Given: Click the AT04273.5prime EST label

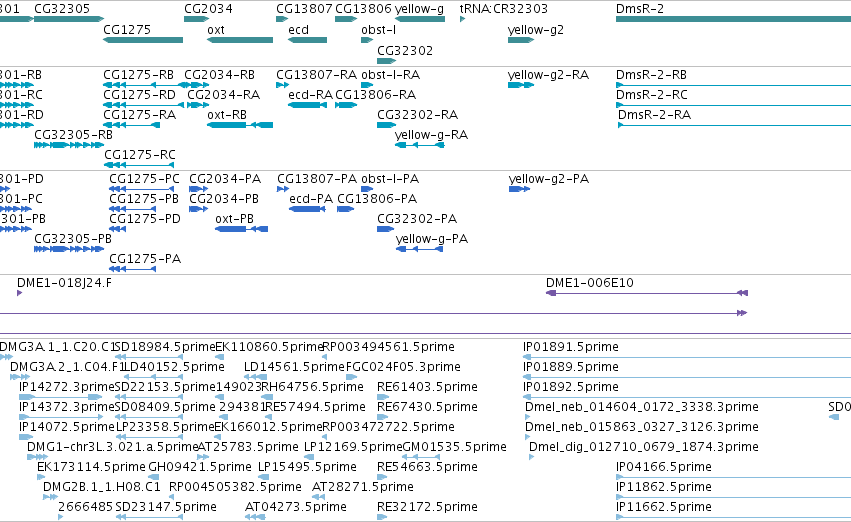Looking at the screenshot, I should point(296,507).
